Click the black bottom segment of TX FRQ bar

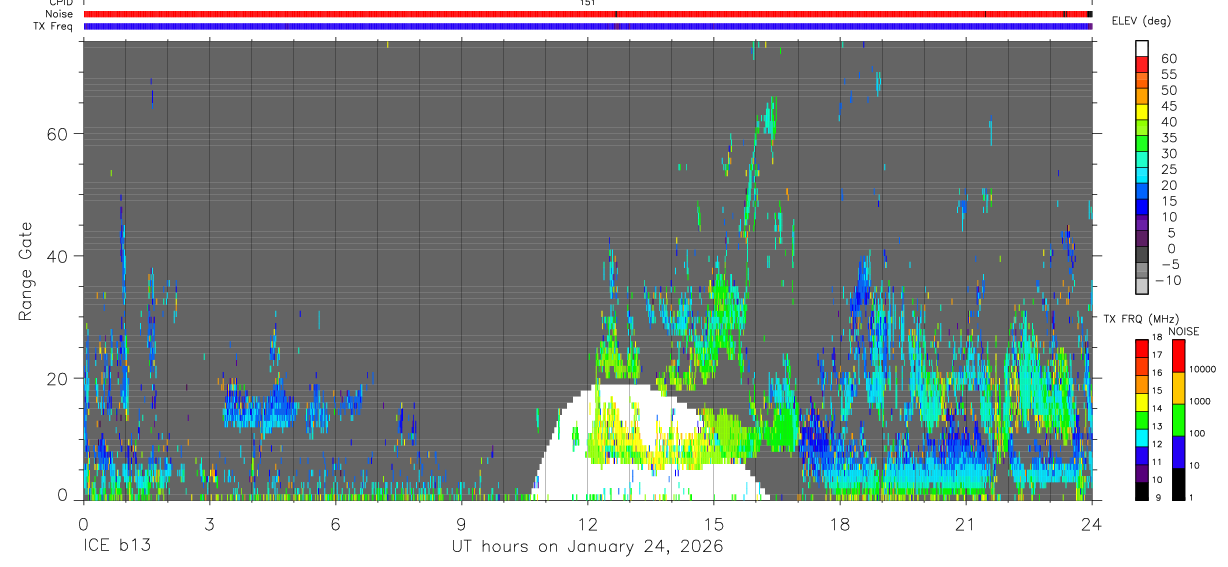pyautogui.click(x=1142, y=491)
